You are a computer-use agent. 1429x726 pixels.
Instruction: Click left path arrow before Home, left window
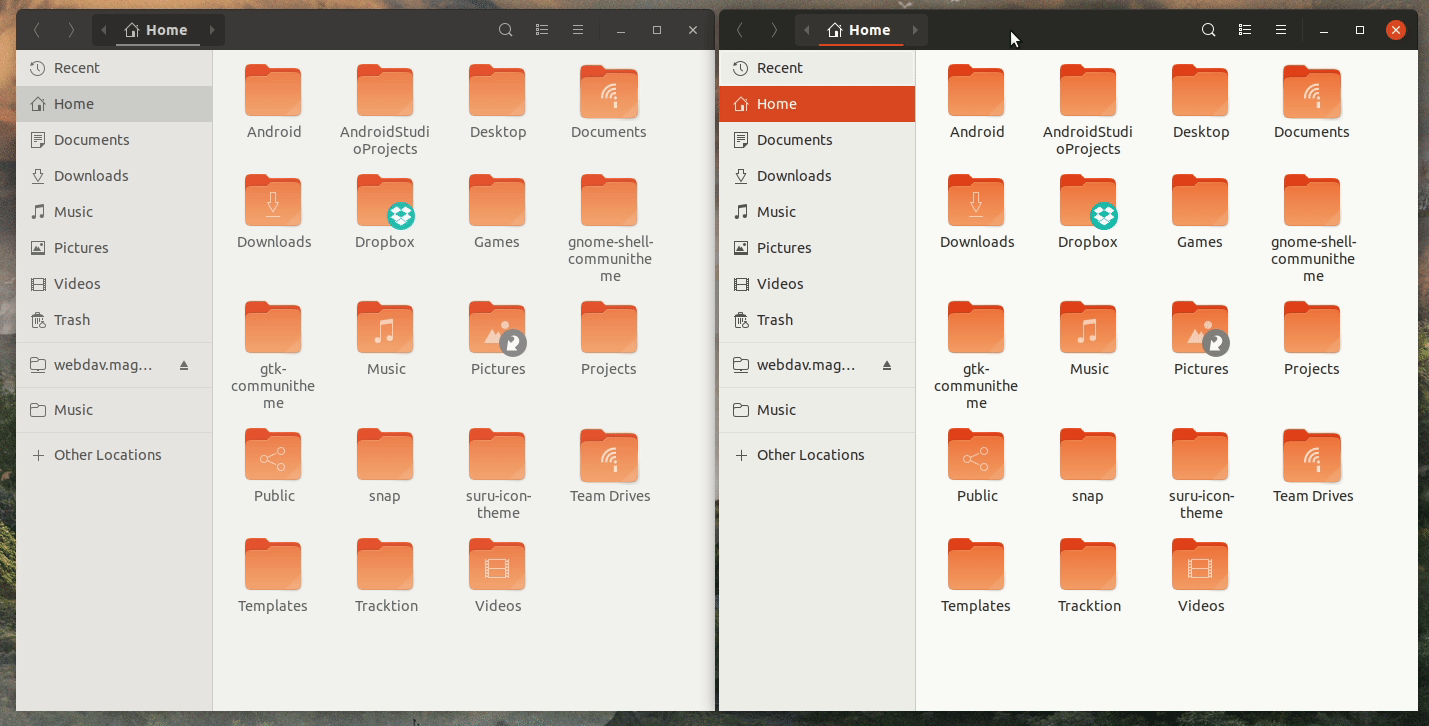click(x=104, y=30)
